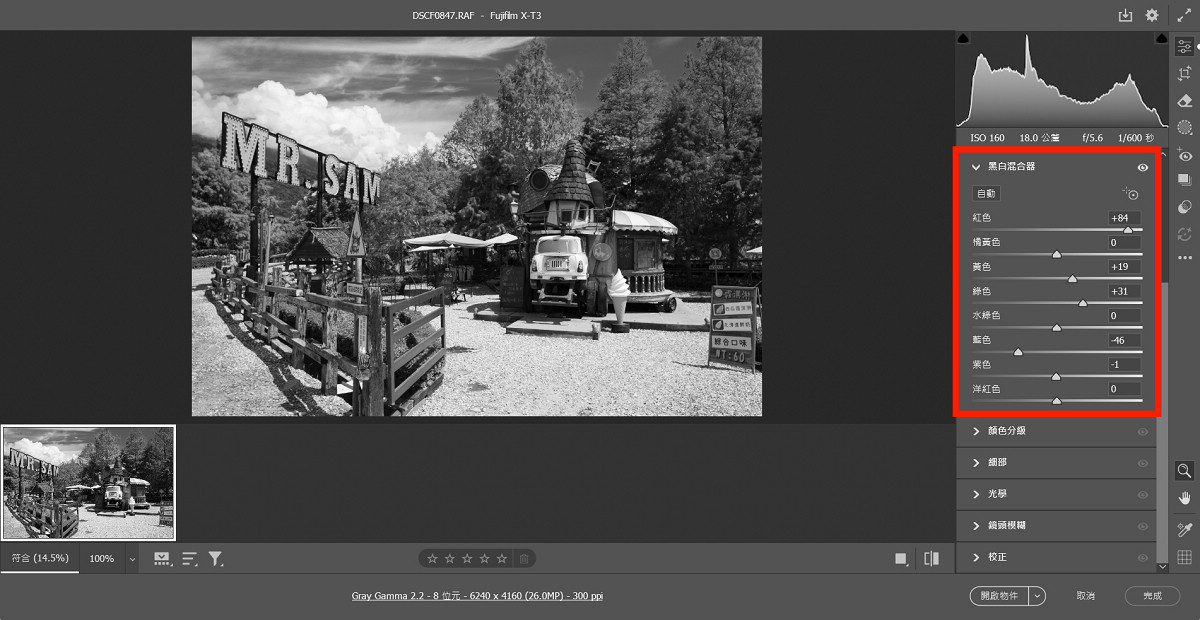
Task: Select the Crop tool in right toolbar
Action: click(x=1185, y=73)
